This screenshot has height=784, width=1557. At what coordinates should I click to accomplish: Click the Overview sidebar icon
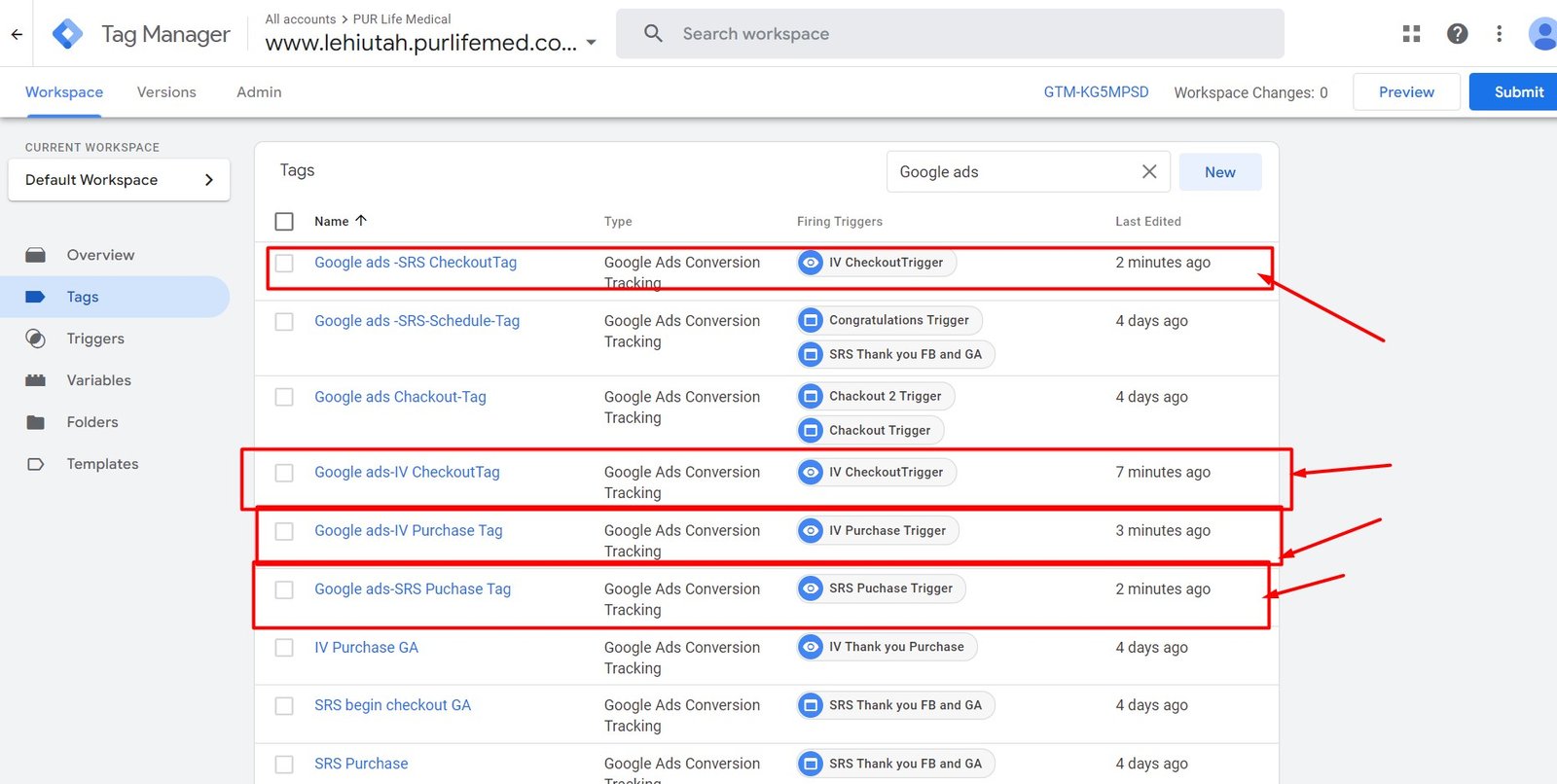tap(36, 255)
